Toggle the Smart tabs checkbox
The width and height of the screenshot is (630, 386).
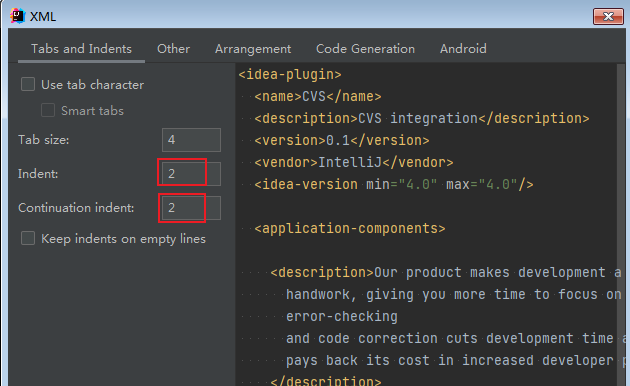click(x=48, y=110)
